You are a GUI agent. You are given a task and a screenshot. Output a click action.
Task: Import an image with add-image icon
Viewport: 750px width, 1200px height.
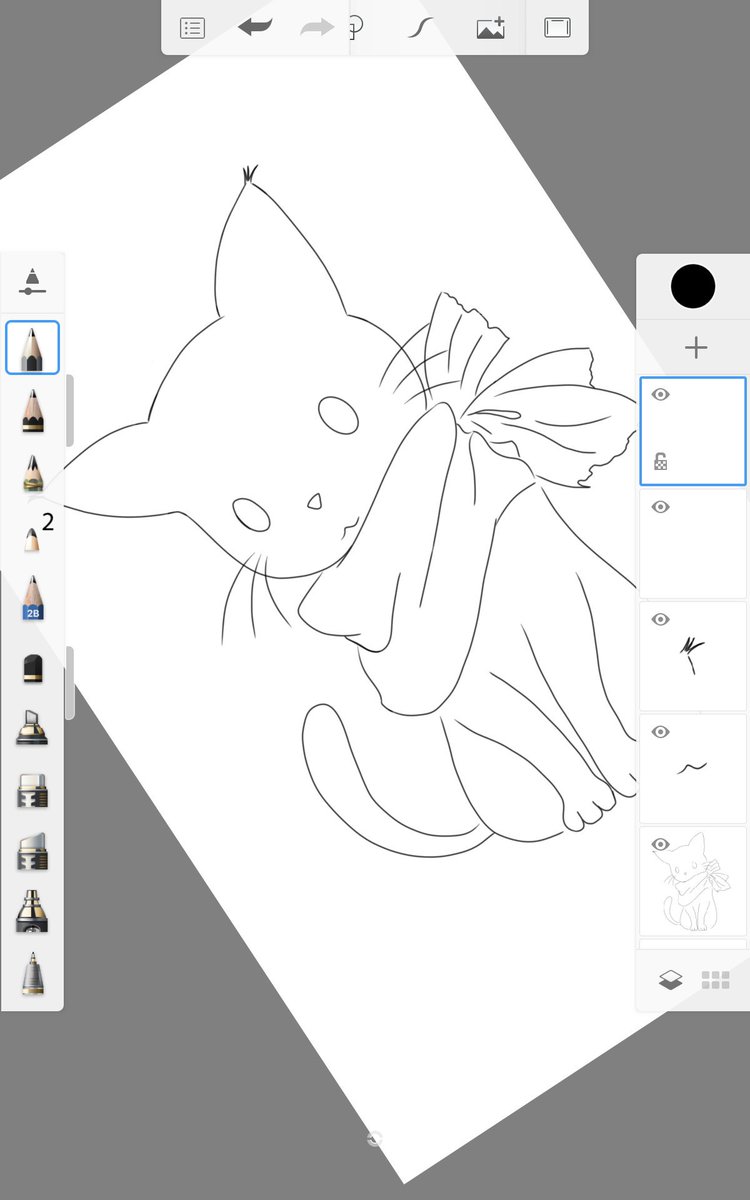491,28
